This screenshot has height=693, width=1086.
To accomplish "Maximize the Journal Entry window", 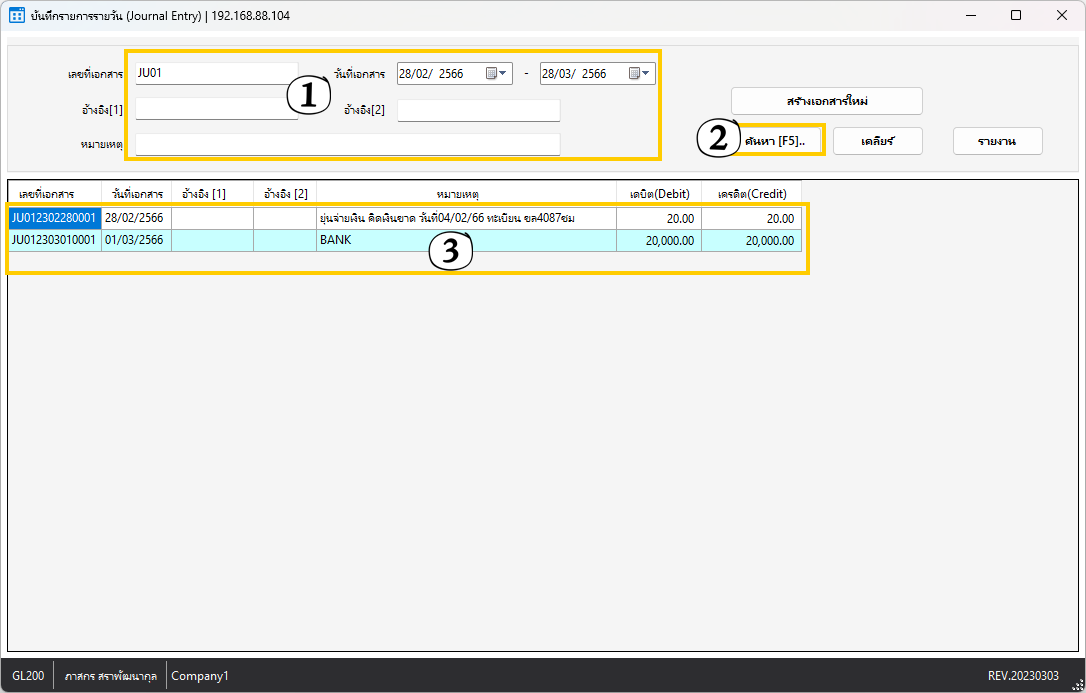I will (x=1016, y=16).
